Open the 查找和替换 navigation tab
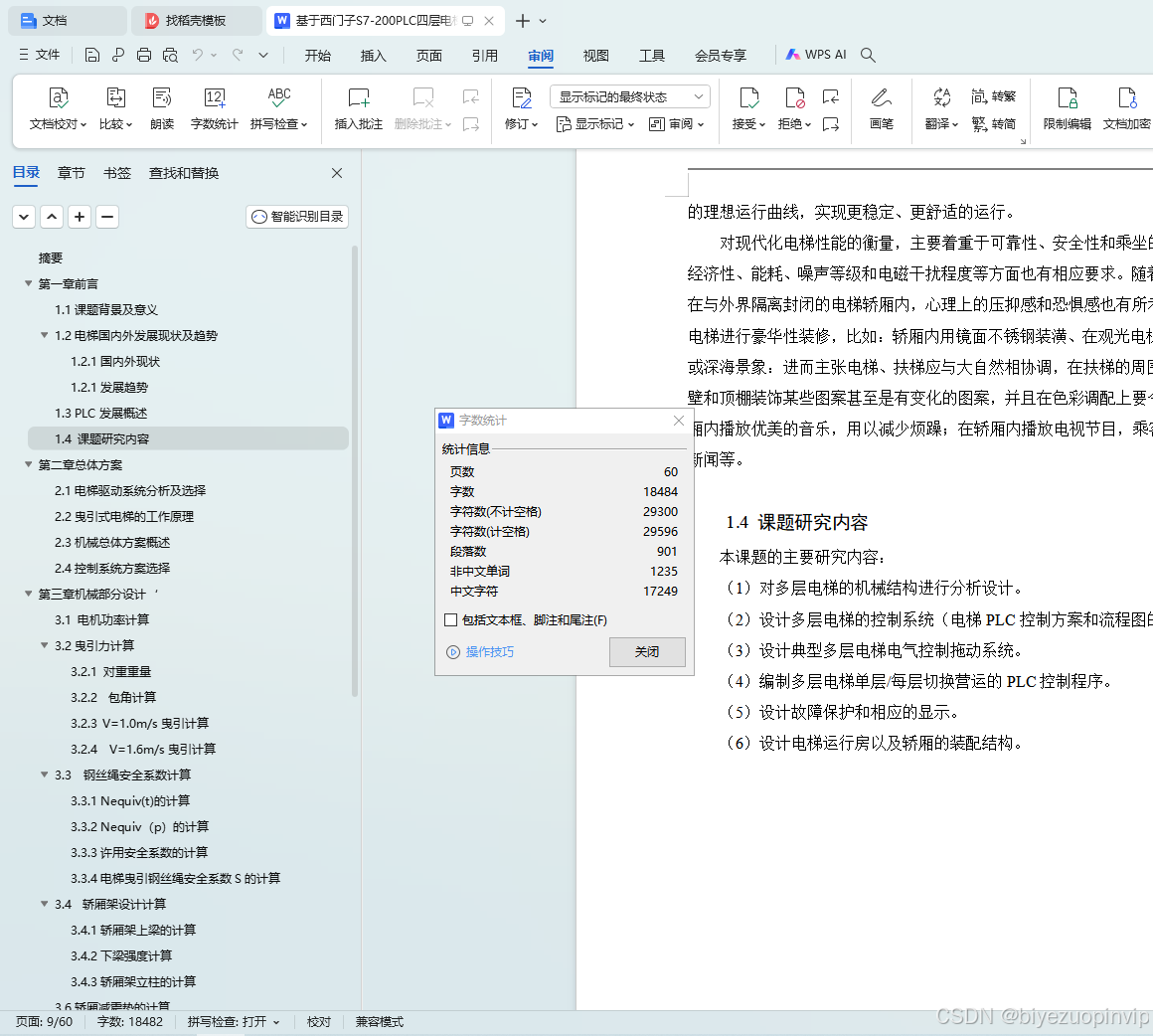Viewport: 1153px width, 1036px height. tap(184, 173)
